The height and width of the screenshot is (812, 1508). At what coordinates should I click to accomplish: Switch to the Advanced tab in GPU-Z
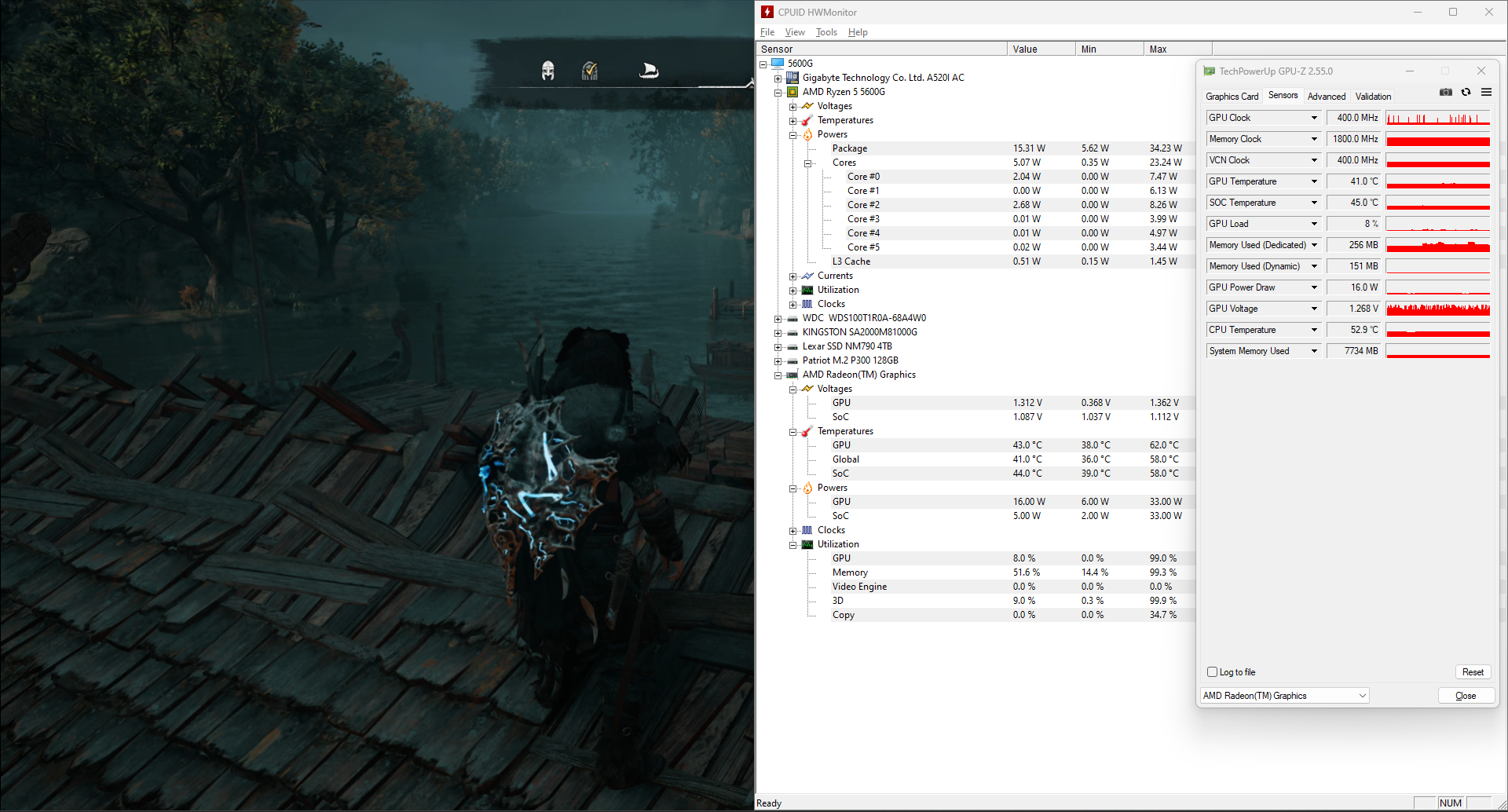(1327, 97)
